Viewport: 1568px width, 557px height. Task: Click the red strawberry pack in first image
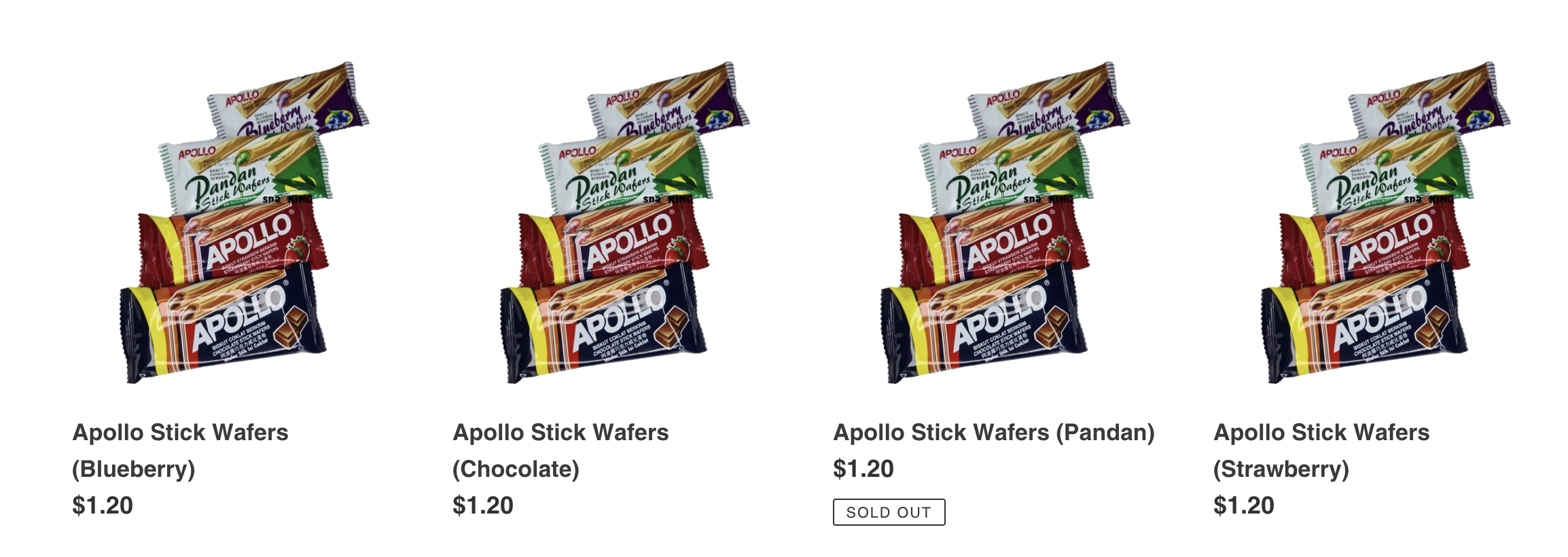[x=232, y=246]
